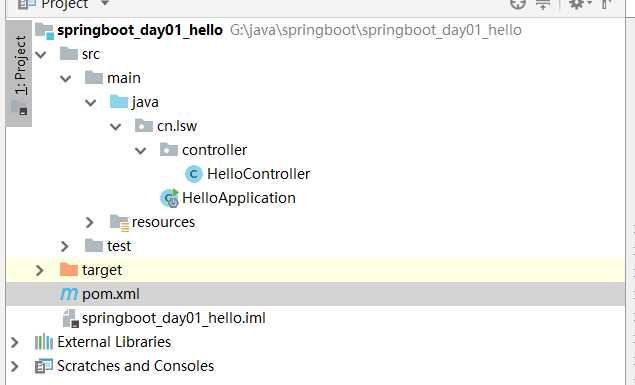Screen dimensions: 635x385
Task: Open the Project panel settings gear
Action: pyautogui.click(x=577, y=4)
